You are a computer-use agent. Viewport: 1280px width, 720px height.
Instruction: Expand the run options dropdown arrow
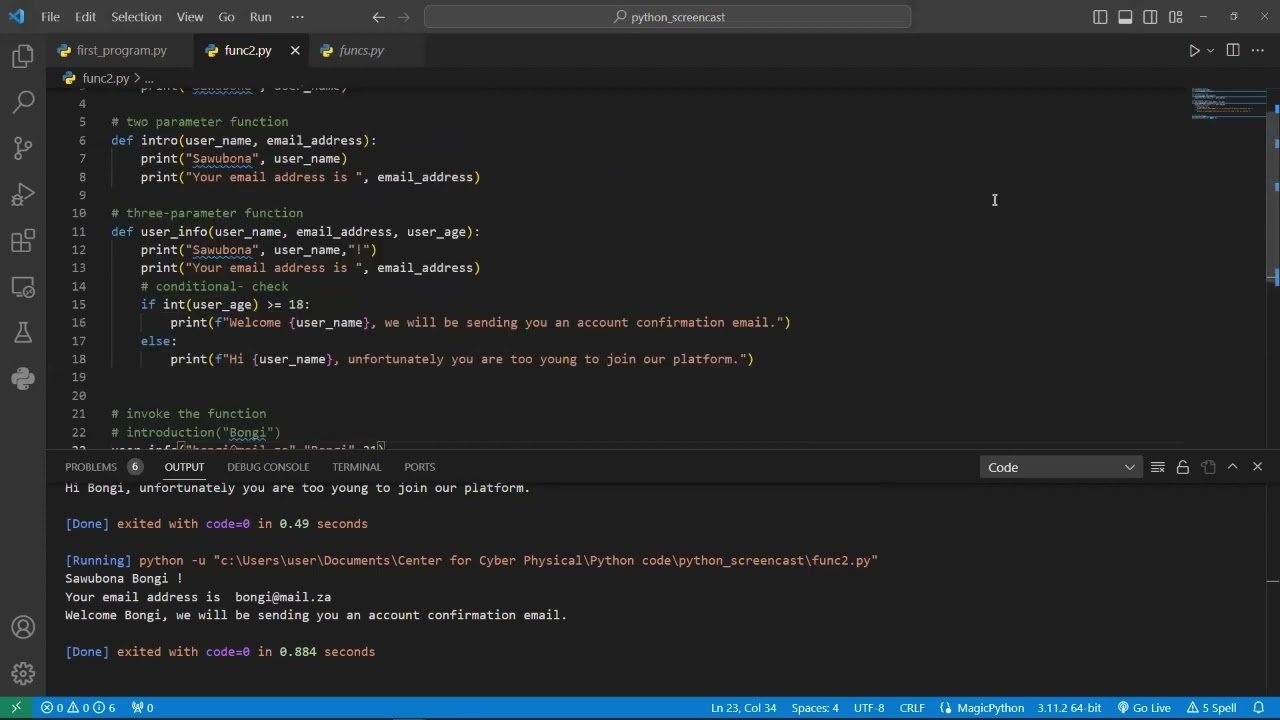tap(1211, 51)
